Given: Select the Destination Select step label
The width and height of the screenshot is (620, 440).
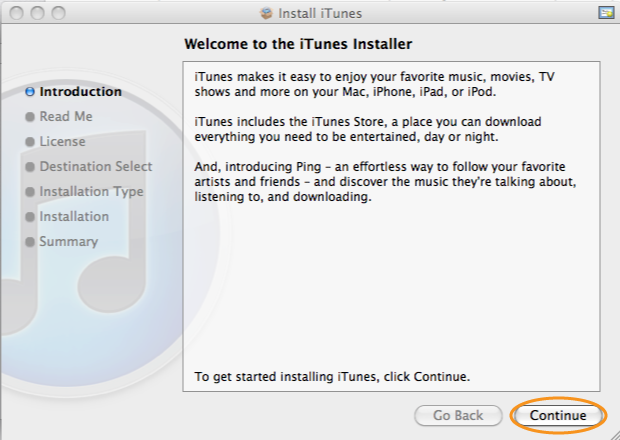Looking at the screenshot, I should [x=96, y=166].
